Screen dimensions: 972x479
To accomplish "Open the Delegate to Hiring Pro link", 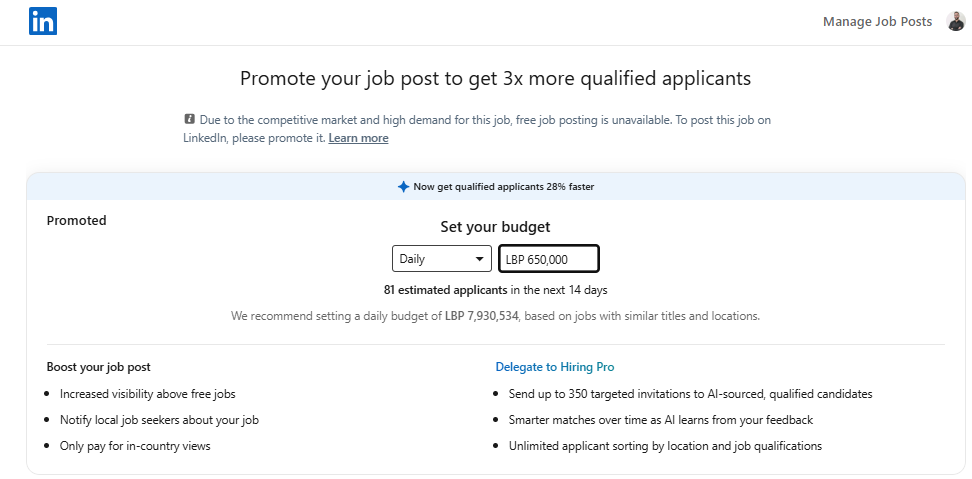I will (x=562, y=367).
